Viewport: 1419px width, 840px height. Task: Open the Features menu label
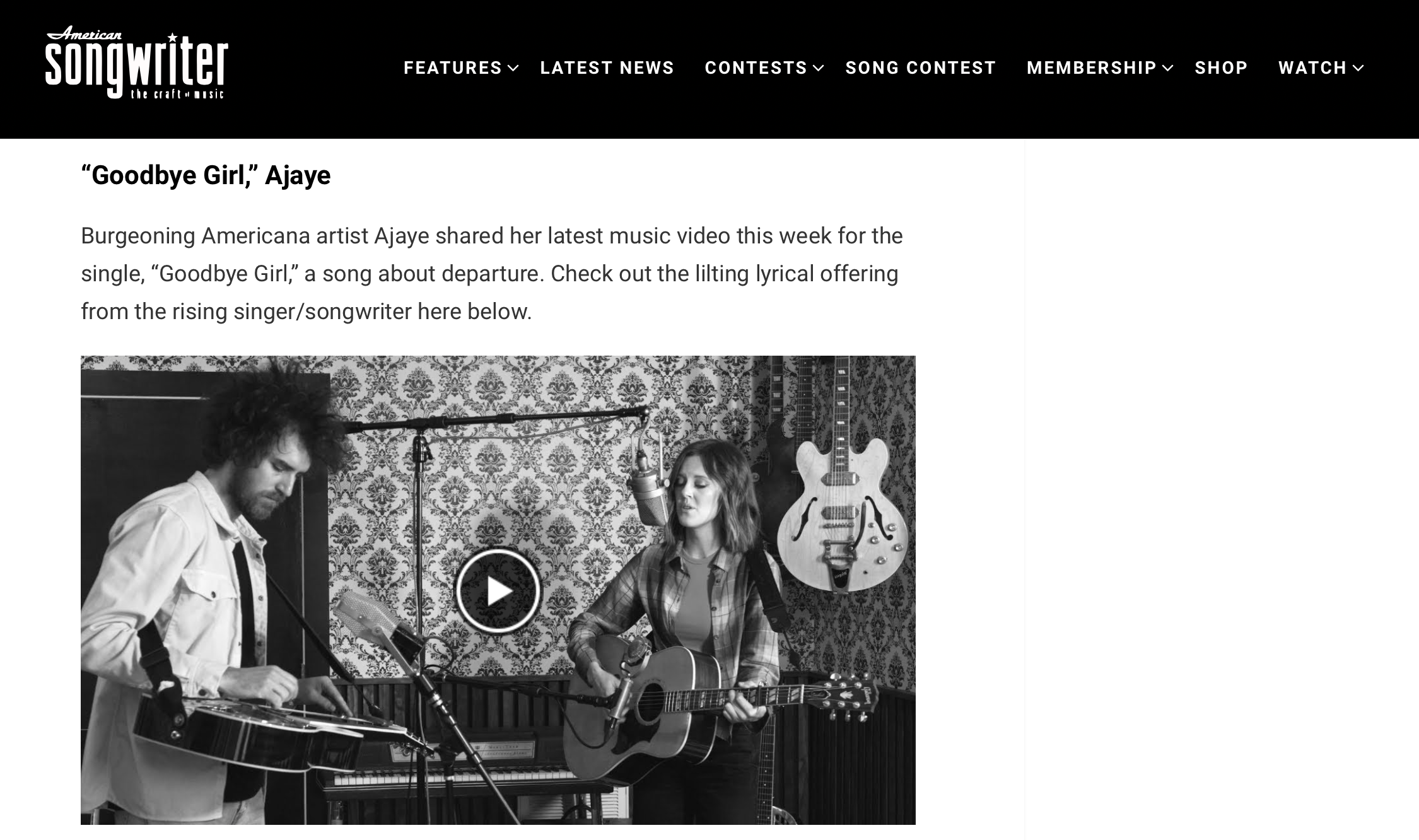pyautogui.click(x=453, y=68)
